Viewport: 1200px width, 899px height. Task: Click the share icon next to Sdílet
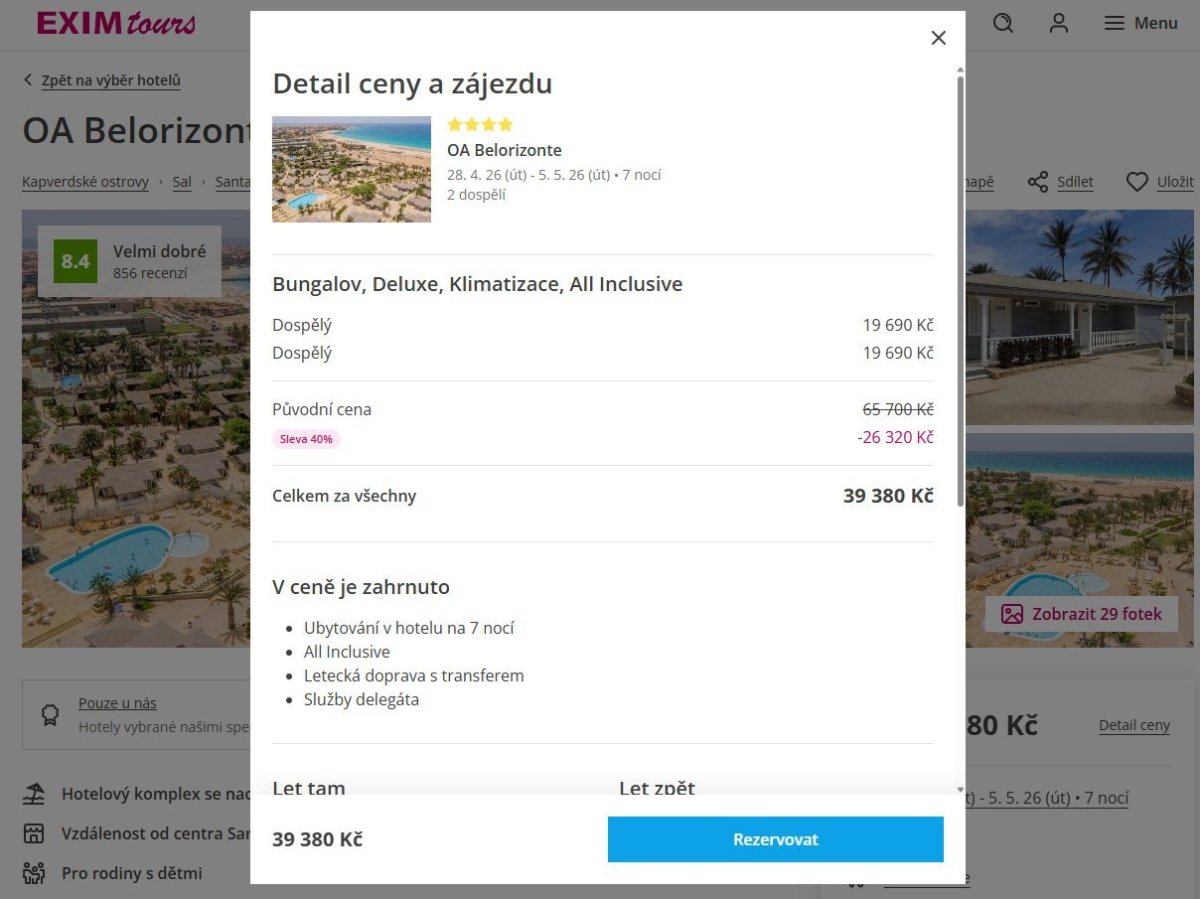point(1038,182)
